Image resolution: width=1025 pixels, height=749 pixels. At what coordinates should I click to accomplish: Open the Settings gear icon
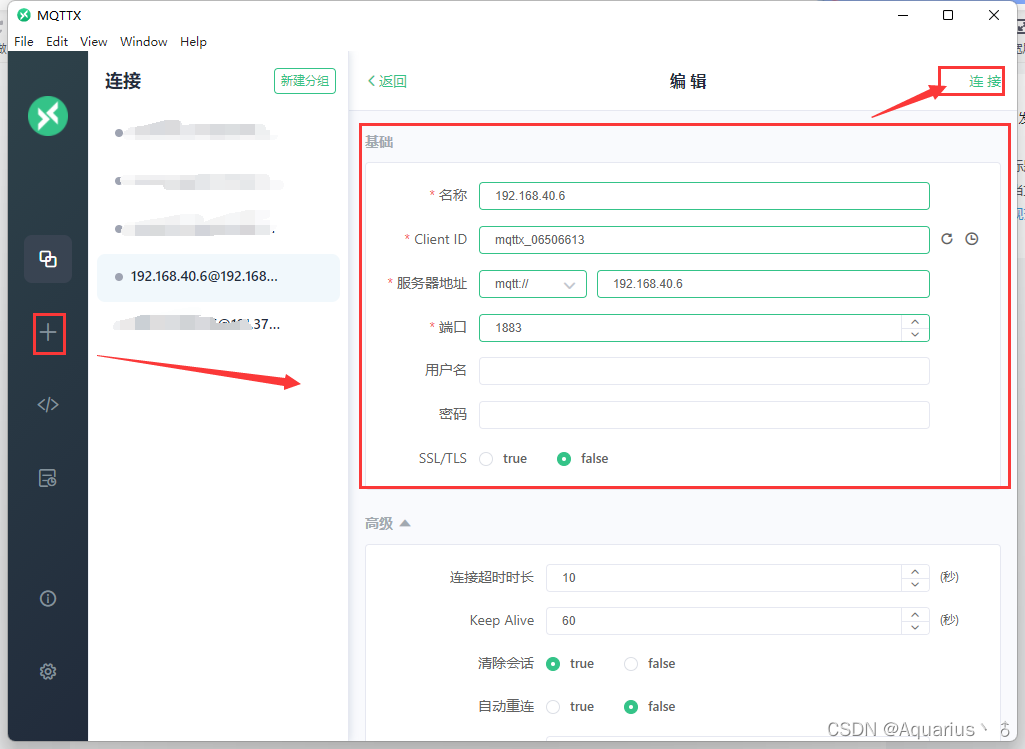[x=48, y=671]
